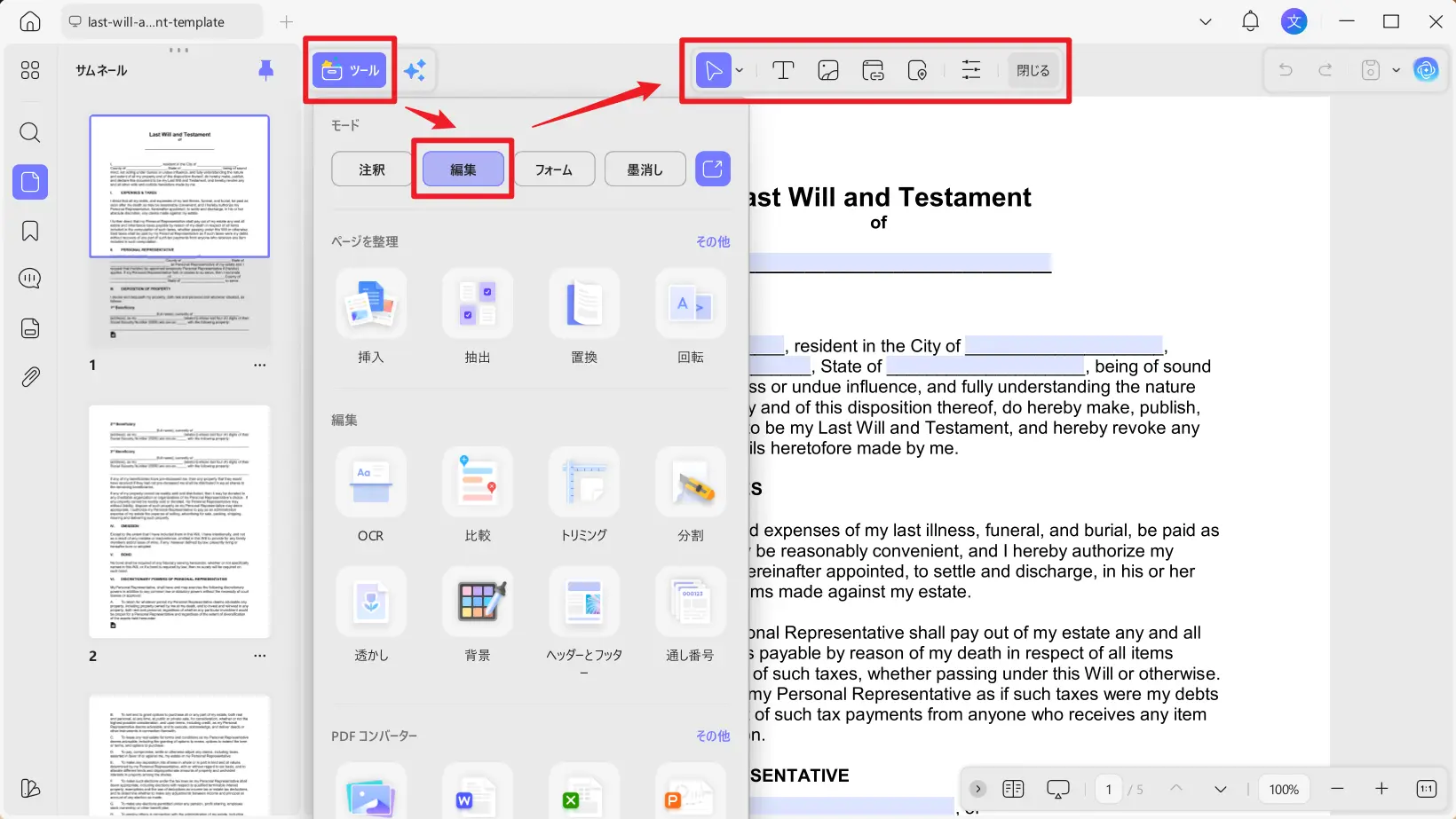The height and width of the screenshot is (819, 1456).
Task: Open the bookmark panel in left sidebar
Action: [x=30, y=231]
